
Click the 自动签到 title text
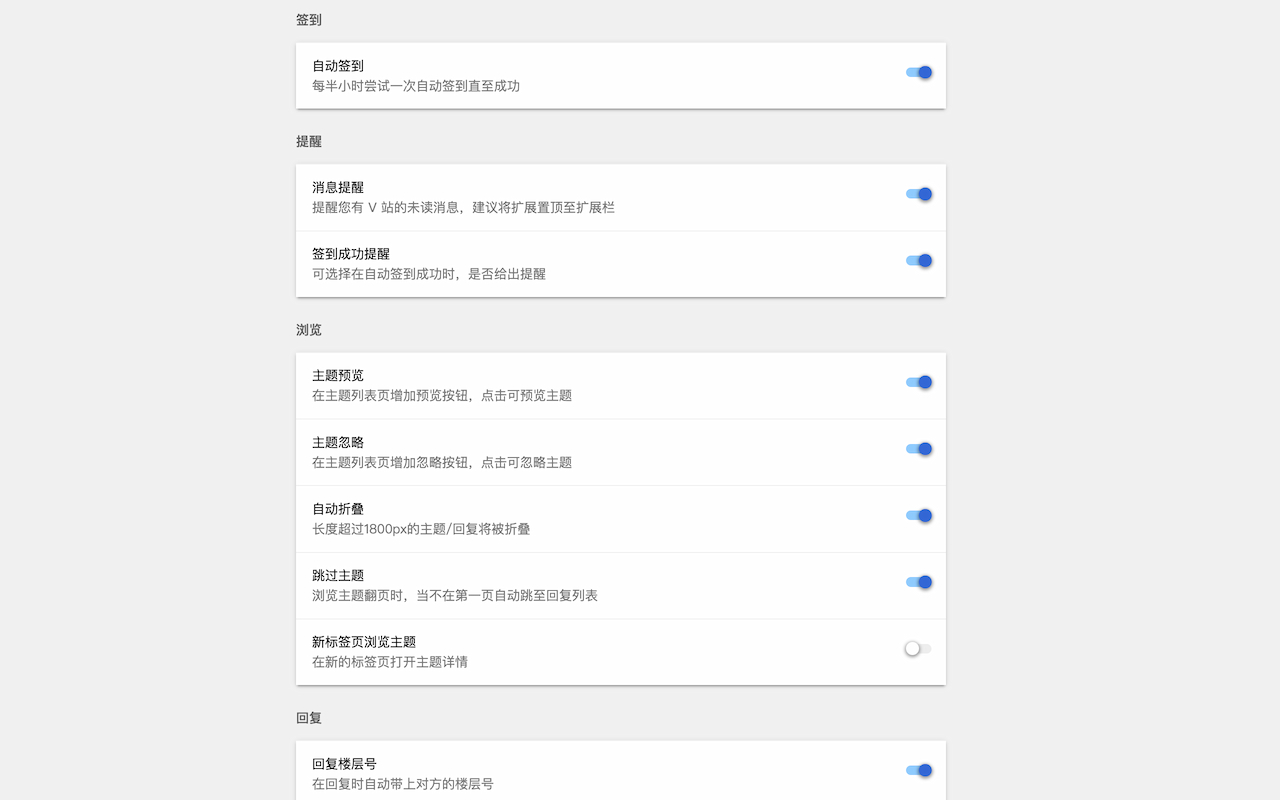pos(338,66)
